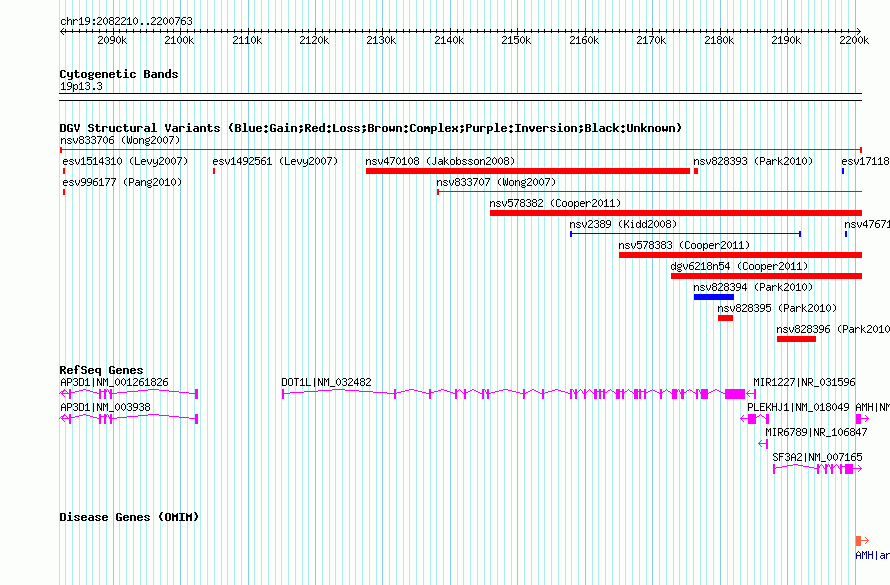Image resolution: width=890 pixels, height=585 pixels.
Task: Open the AMH OMIM disease gene label
Action: click(x=872, y=555)
